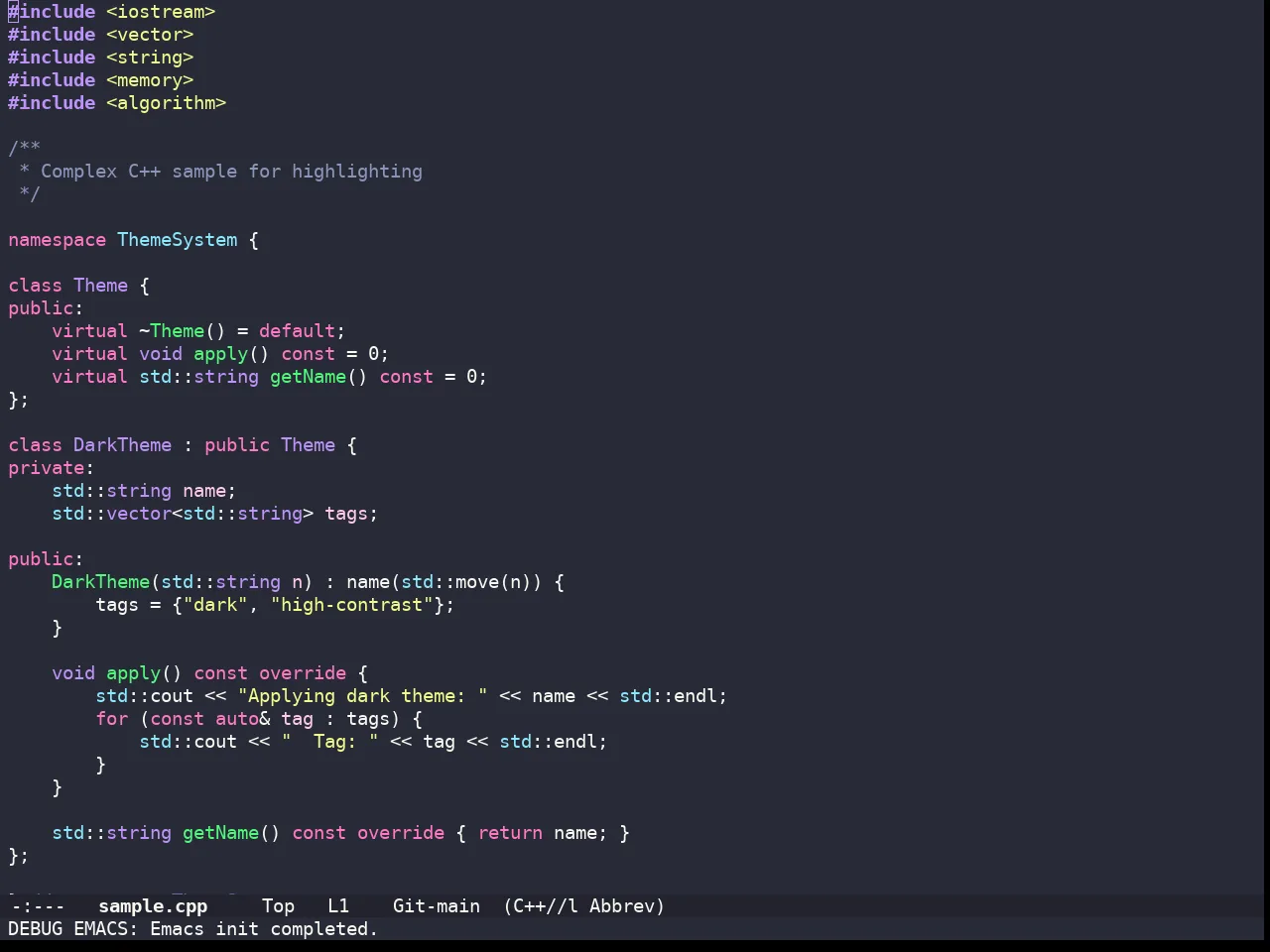Click 'auto' in the for loop
Image resolution: width=1270 pixels, height=952 pixels.
[237, 719]
